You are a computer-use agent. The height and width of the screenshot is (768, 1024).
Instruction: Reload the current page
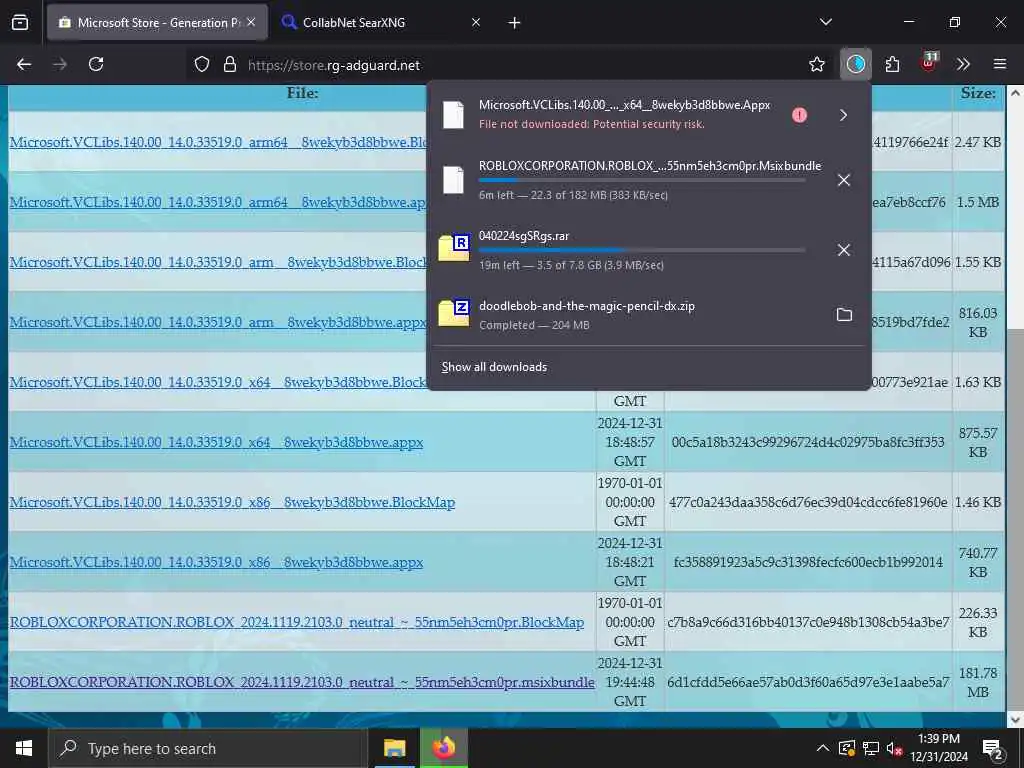point(96,64)
